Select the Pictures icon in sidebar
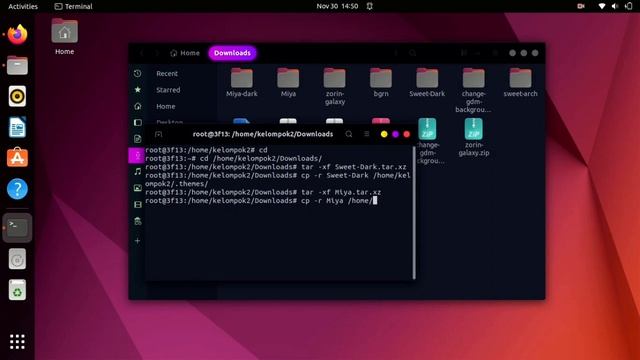The width and height of the screenshot is (640, 360). pos(138,188)
